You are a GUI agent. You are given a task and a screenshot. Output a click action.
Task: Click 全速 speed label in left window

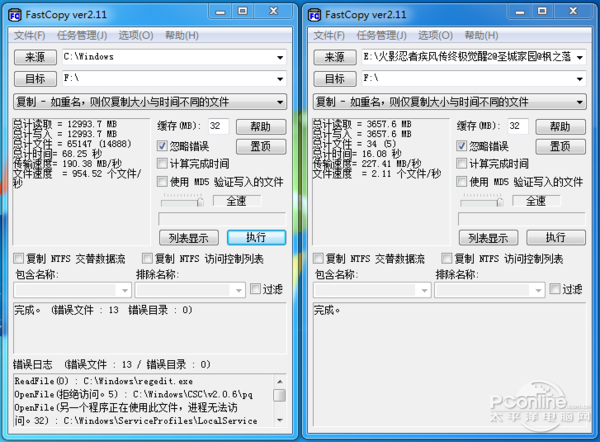point(237,201)
